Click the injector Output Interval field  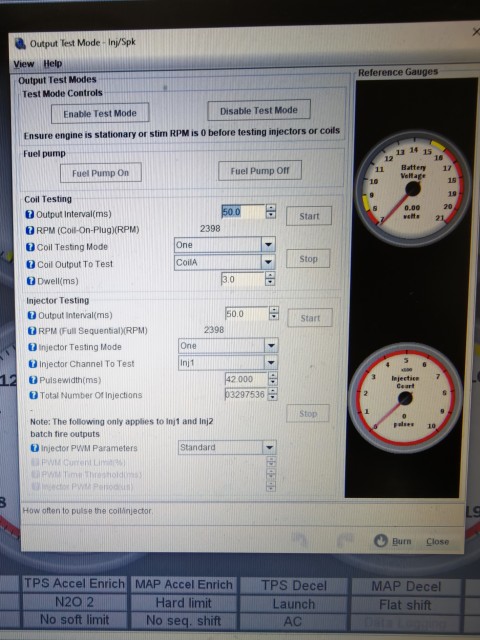point(247,313)
